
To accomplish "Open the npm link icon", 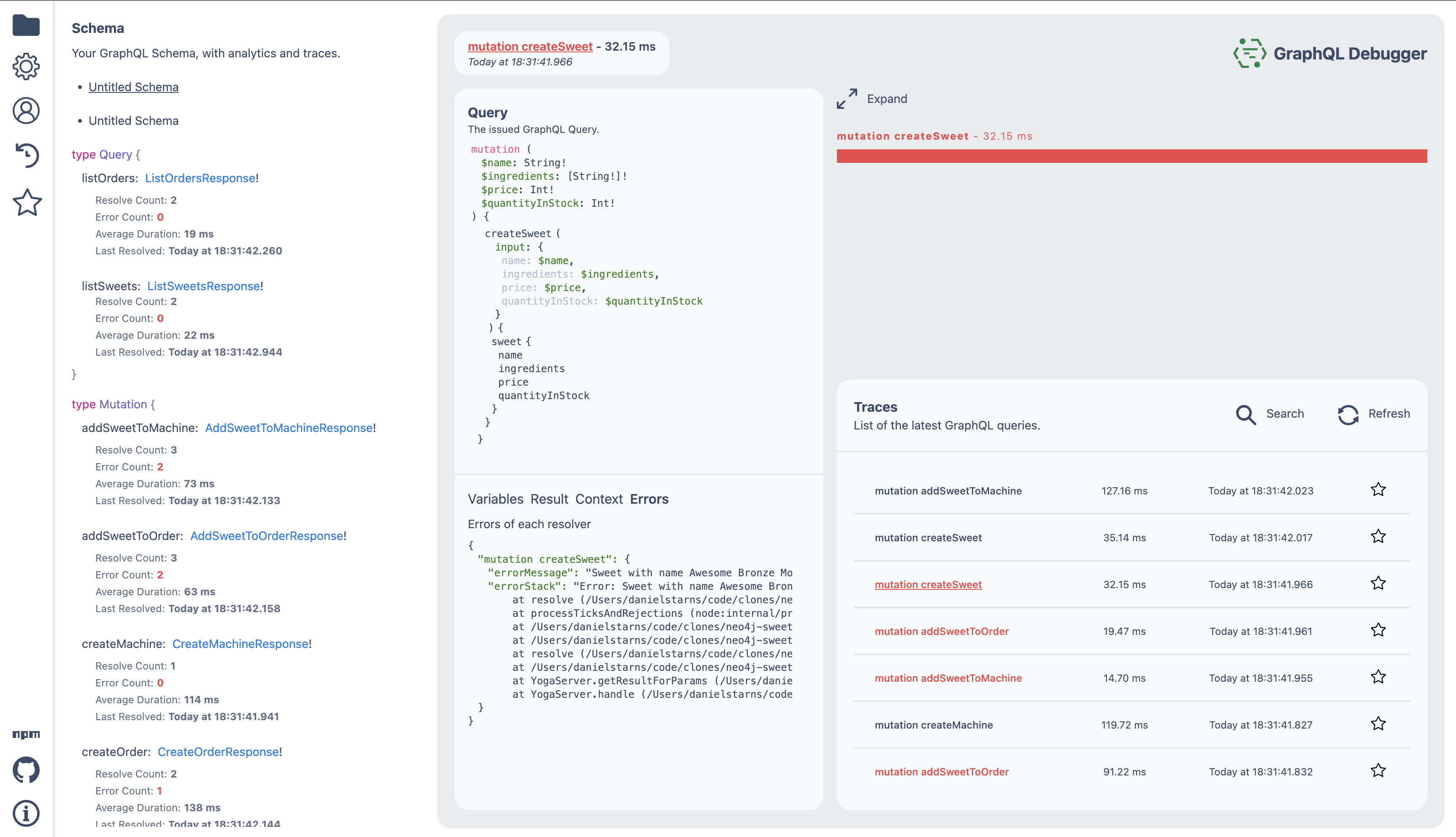I will [x=26, y=734].
